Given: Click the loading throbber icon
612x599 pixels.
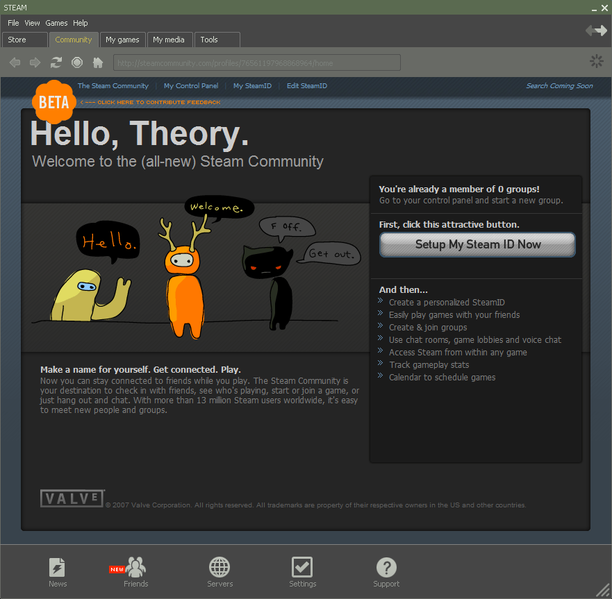Looking at the screenshot, I should click(596, 61).
